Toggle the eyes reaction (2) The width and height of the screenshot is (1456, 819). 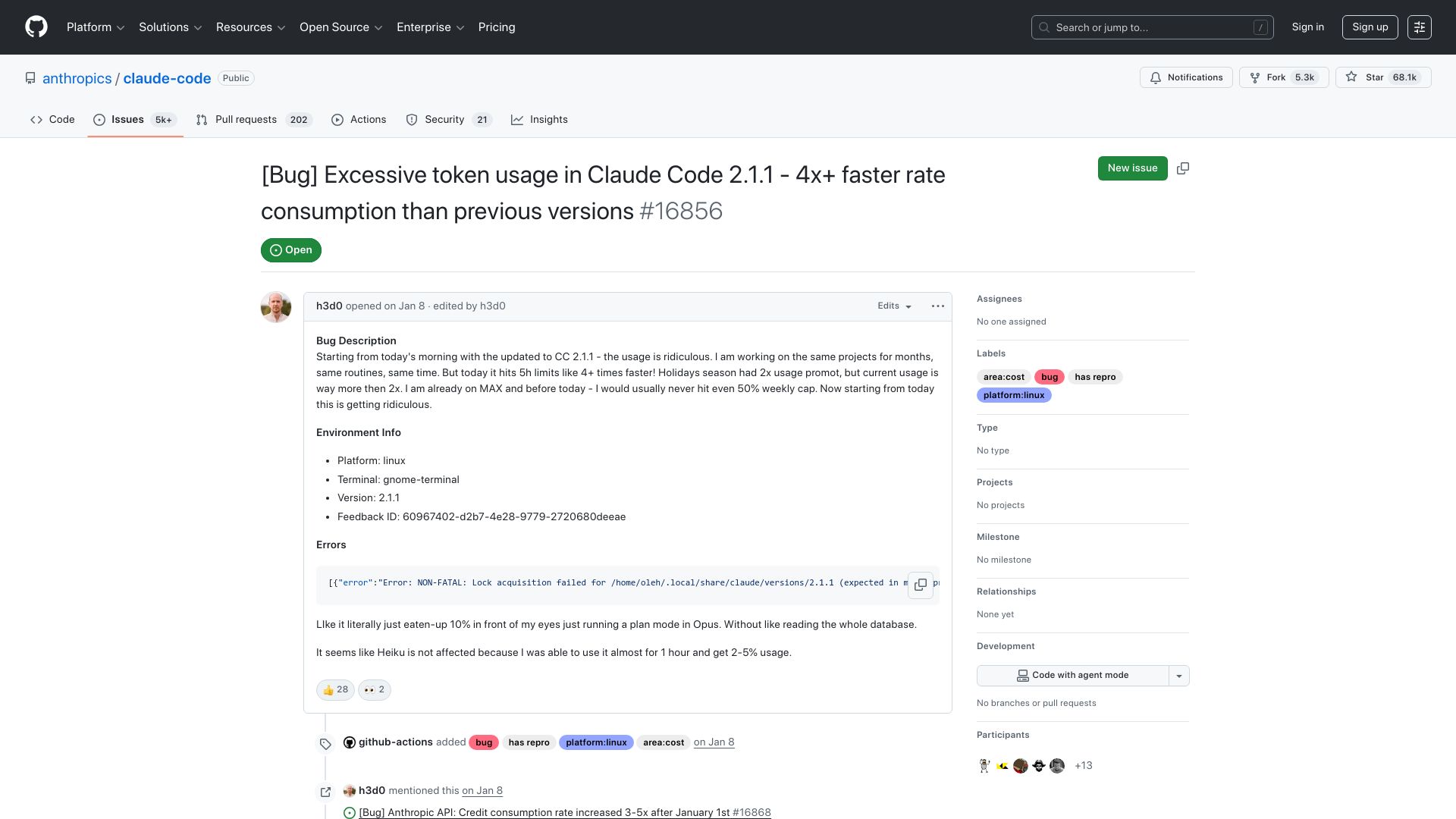pos(375,690)
